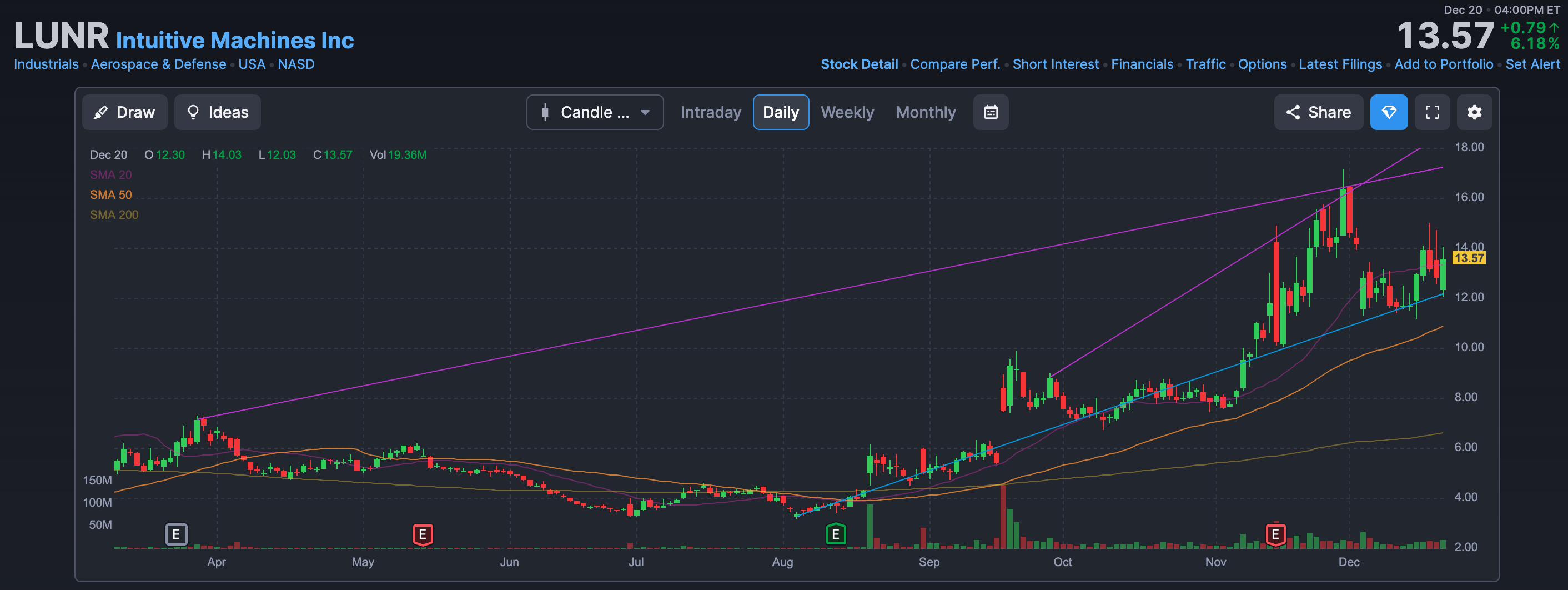1568x590 pixels.
Task: Switch to the Intraday timeframe
Action: click(710, 112)
